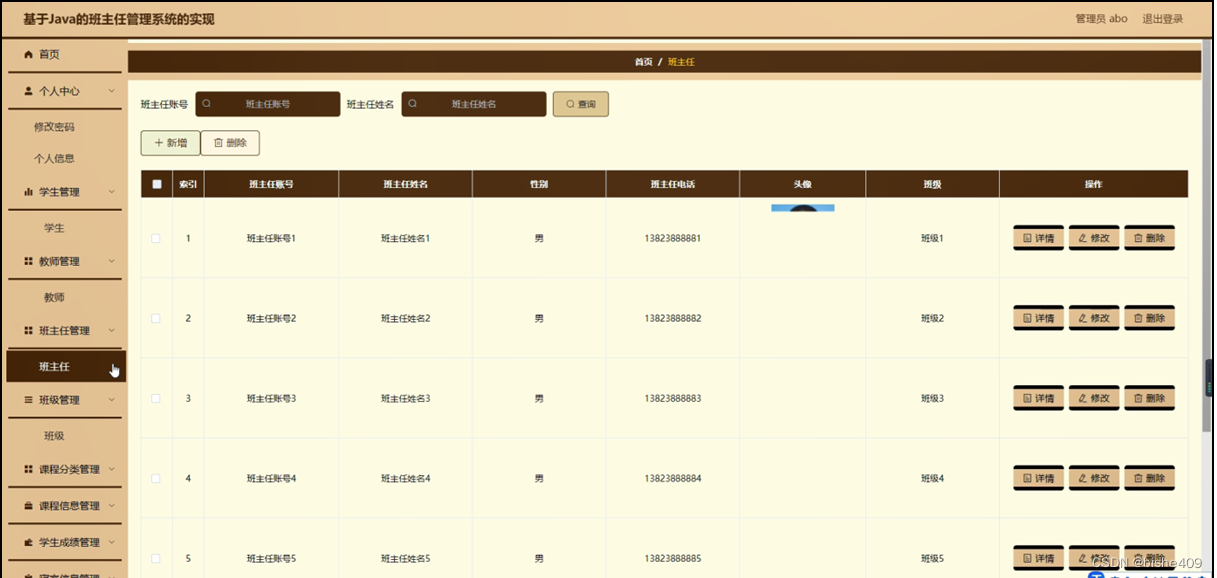The height and width of the screenshot is (578, 1217).
Task: Click the phone number 13823888883
Action: tap(672, 398)
